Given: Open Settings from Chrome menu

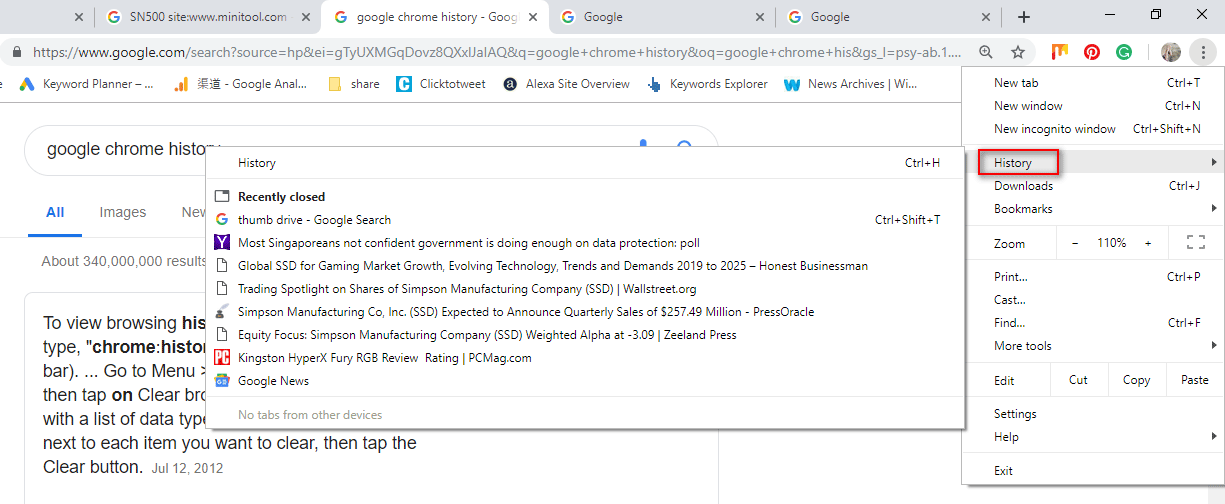Looking at the screenshot, I should [1093, 414].
